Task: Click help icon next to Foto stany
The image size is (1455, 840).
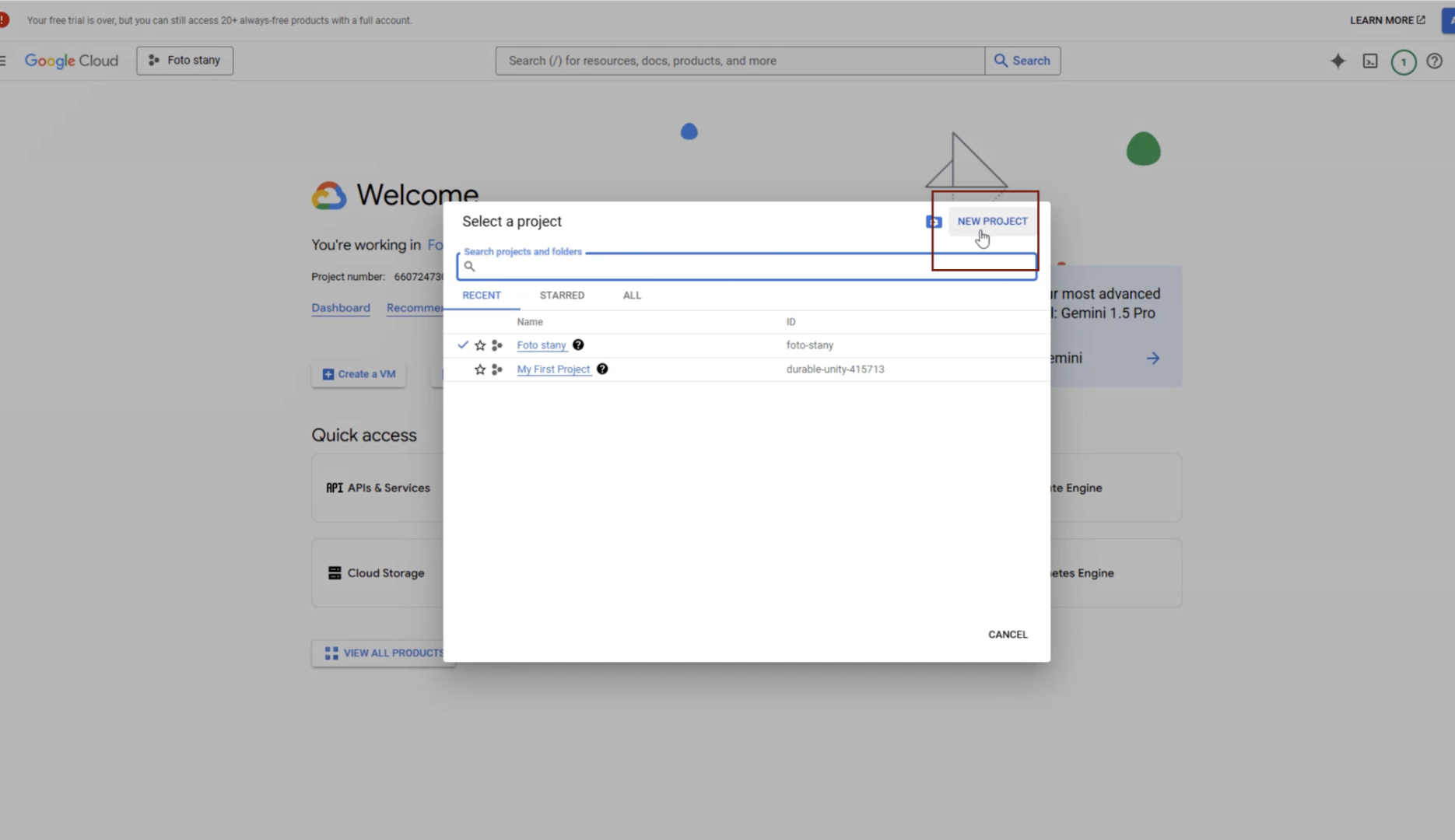Action: tap(578, 345)
